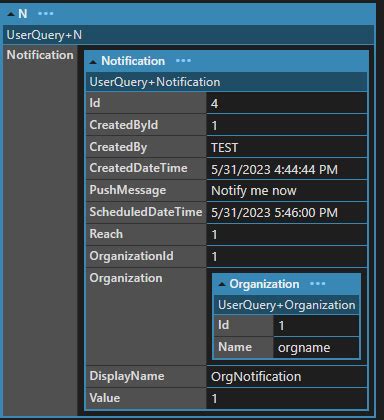Click the DisplayName field label

tap(127, 376)
